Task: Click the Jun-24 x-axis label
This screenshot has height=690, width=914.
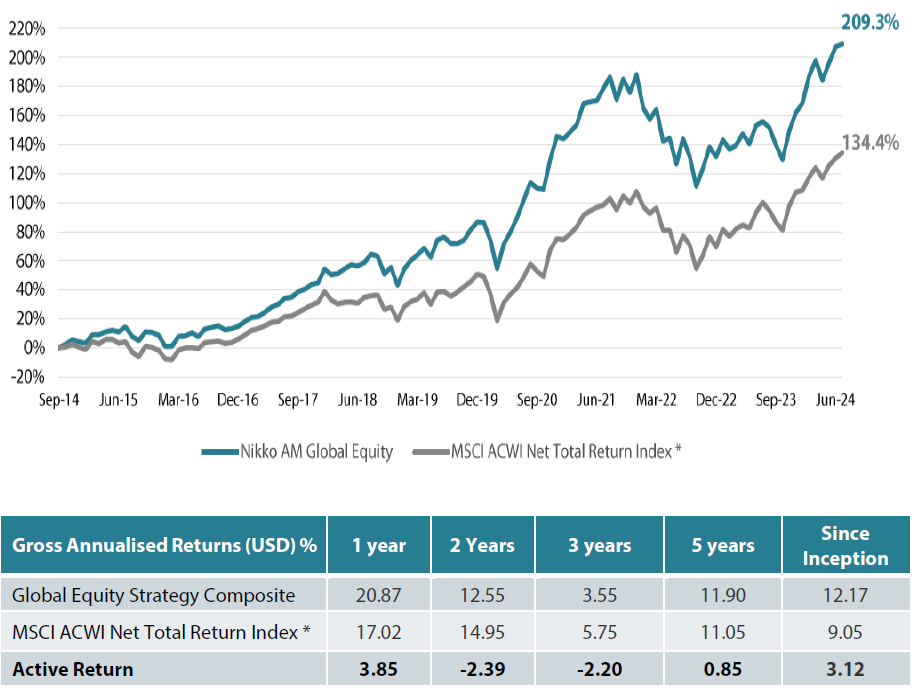Action: click(835, 400)
